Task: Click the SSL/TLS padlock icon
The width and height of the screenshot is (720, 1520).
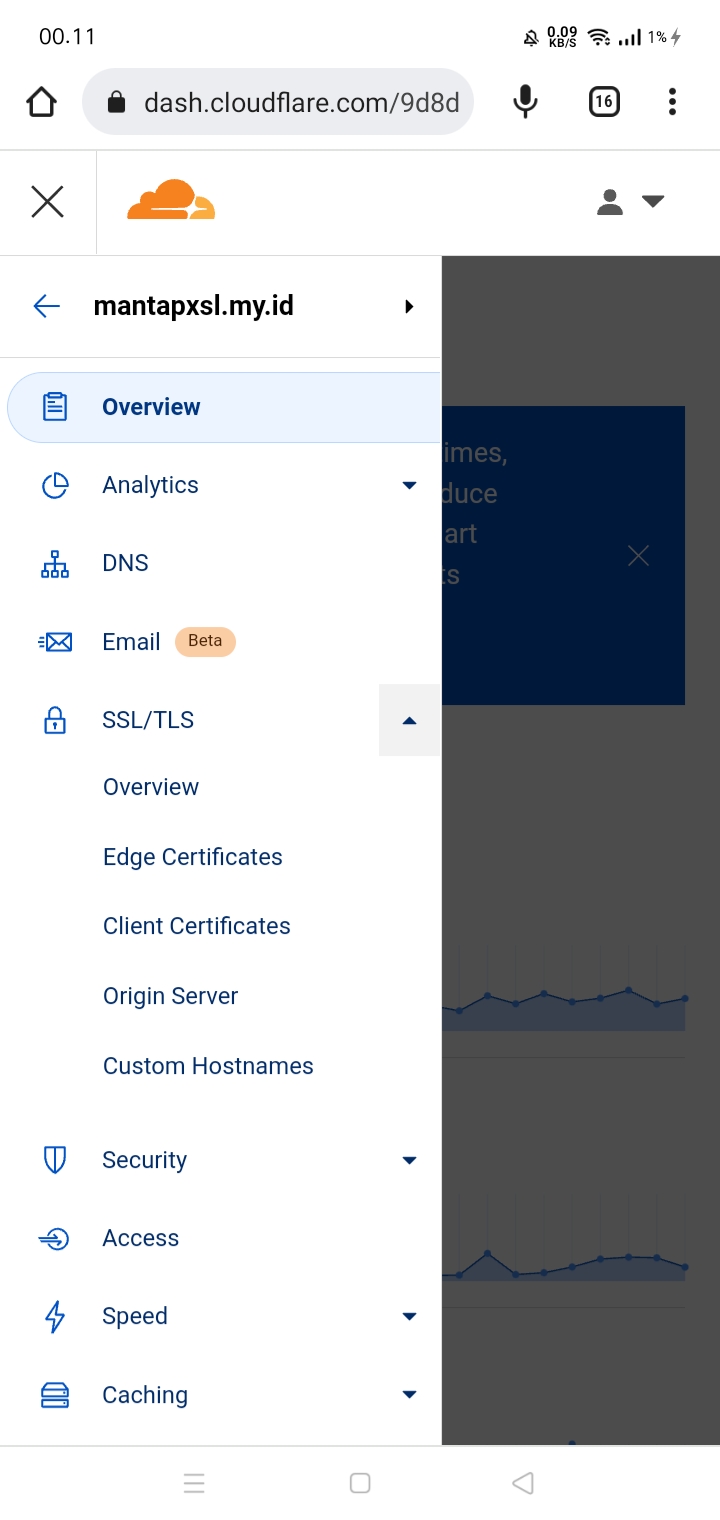Action: [x=55, y=720]
